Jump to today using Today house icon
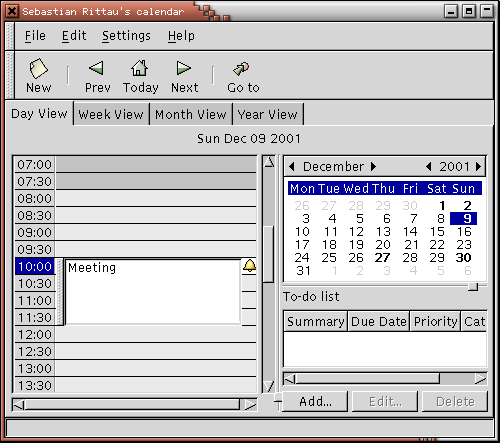Screen dimensions: 500x443 coord(139,68)
